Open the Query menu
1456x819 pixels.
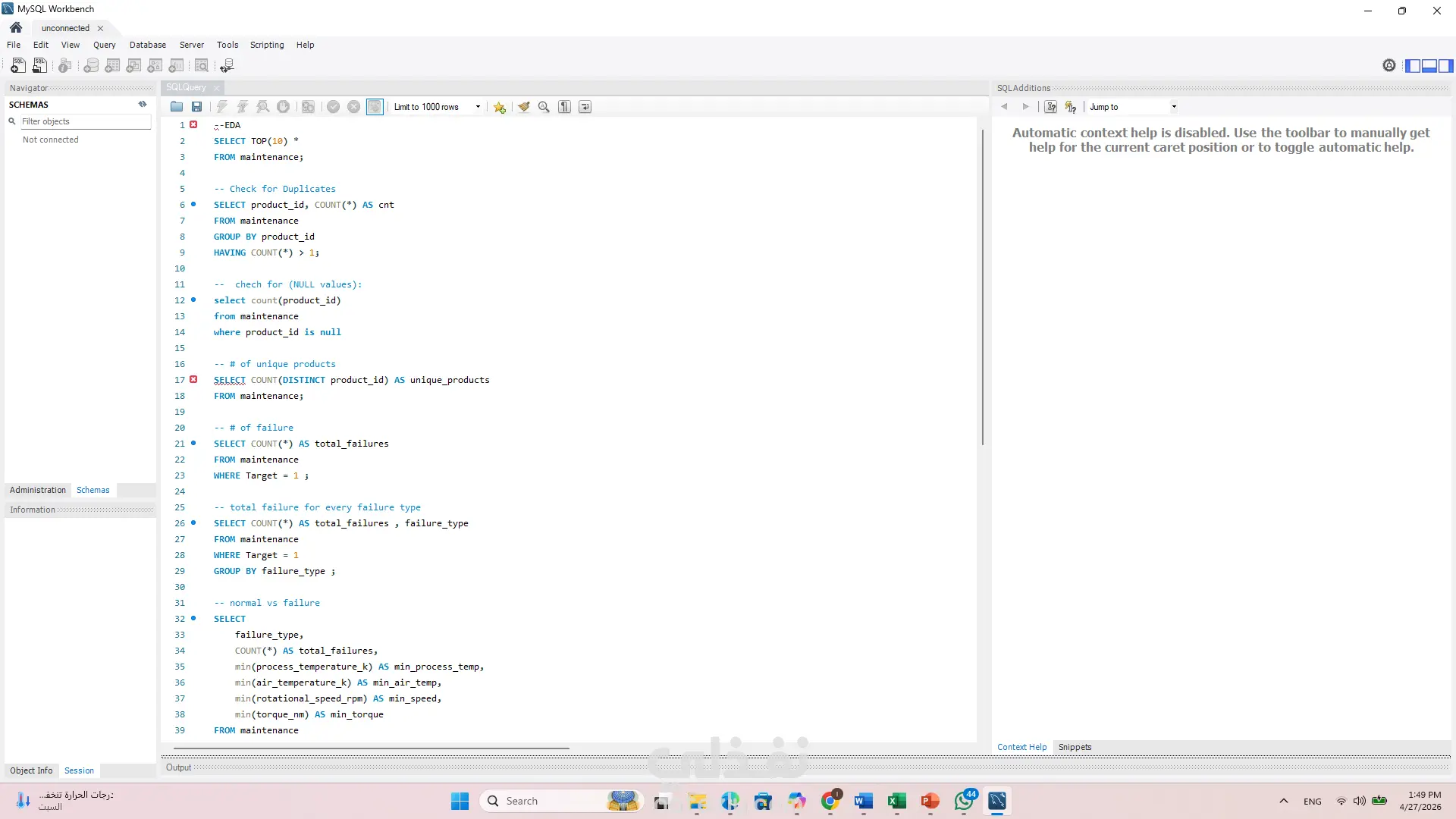(105, 45)
